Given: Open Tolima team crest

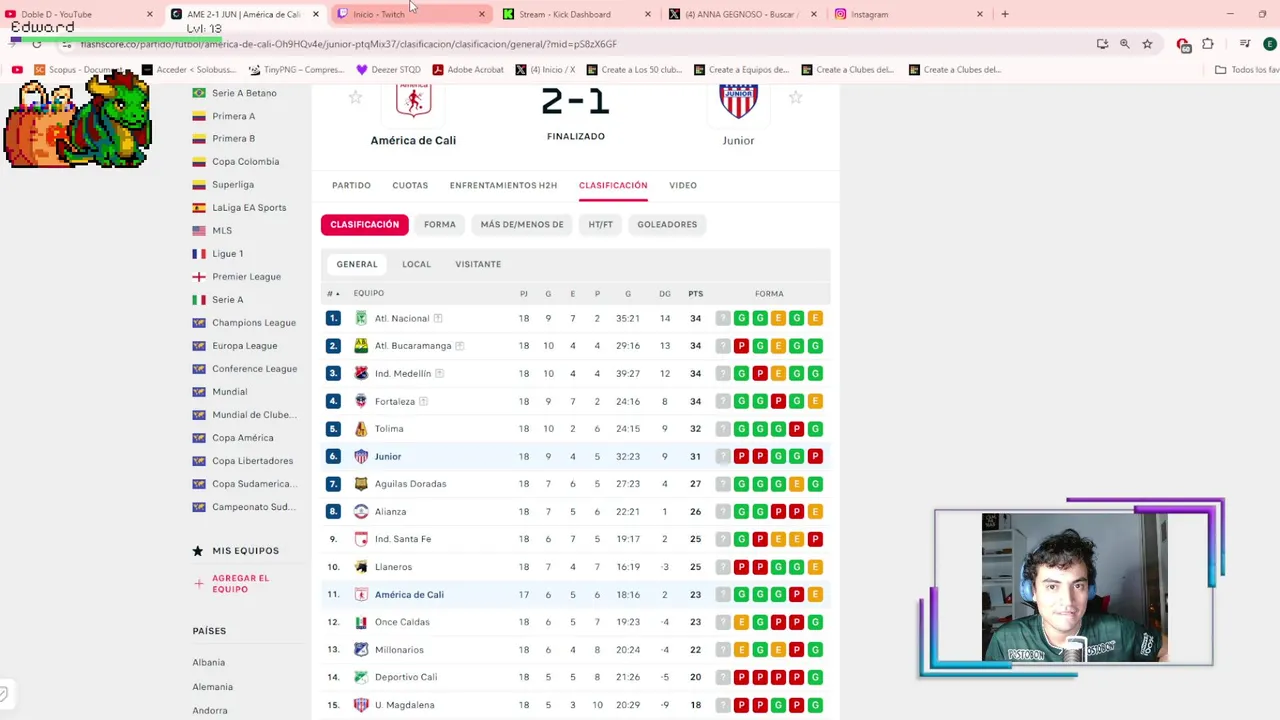Looking at the screenshot, I should point(361,429).
